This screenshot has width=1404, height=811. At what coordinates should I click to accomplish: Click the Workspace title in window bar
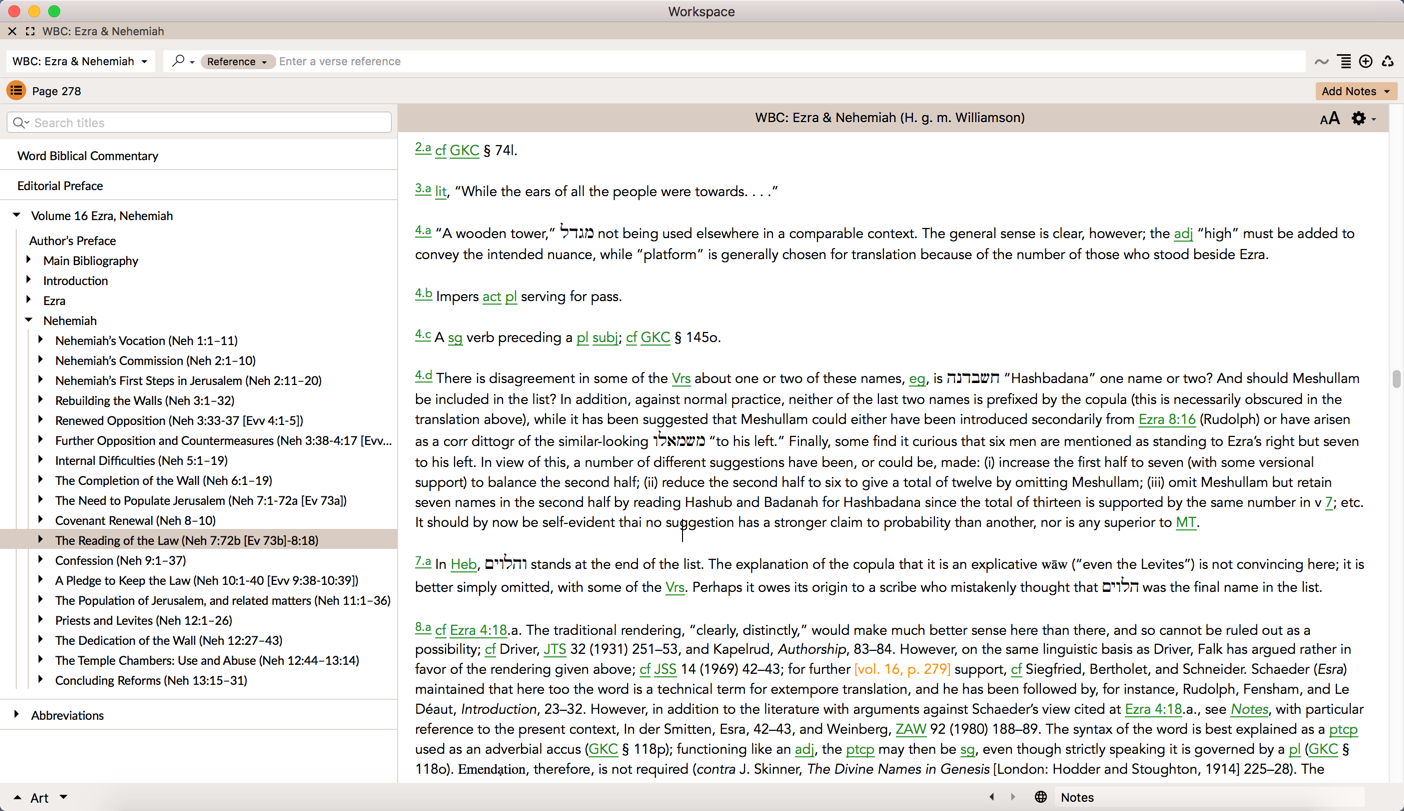(x=701, y=12)
